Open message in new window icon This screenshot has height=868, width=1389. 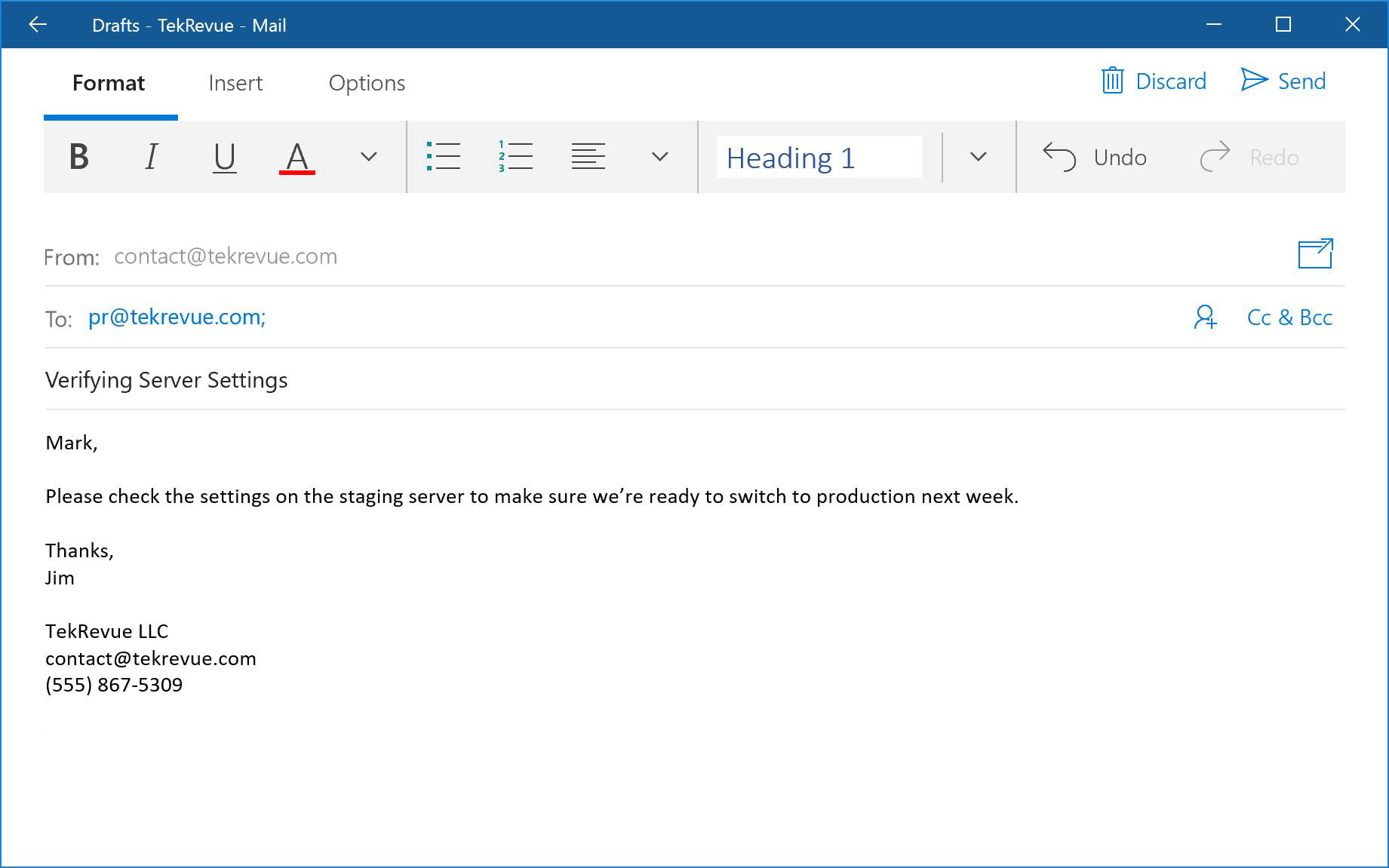click(1316, 253)
